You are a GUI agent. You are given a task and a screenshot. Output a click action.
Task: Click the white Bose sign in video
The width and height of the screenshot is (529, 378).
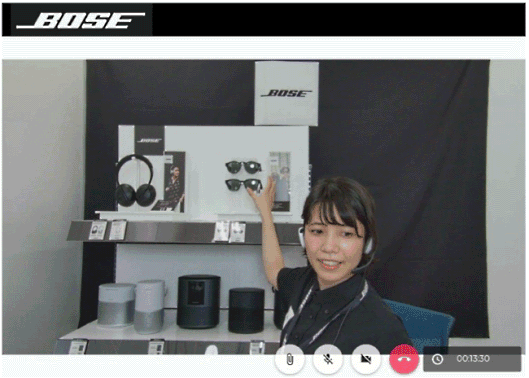(x=286, y=93)
